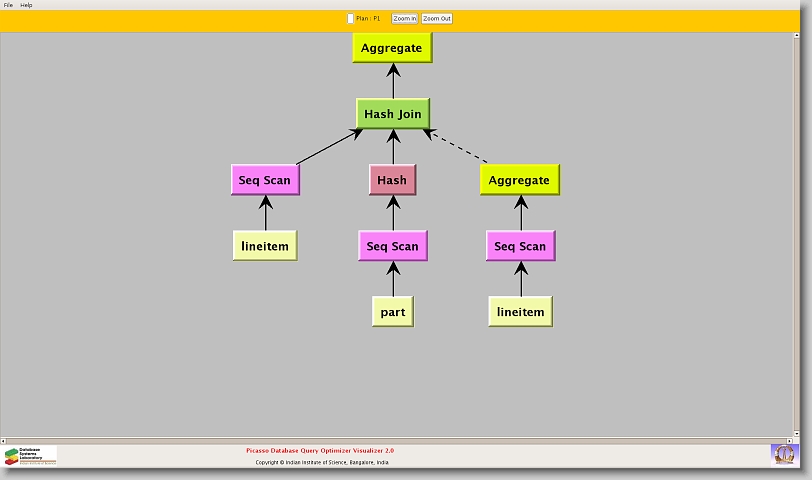Viewport: 812px width, 480px height.
Task: Select the Aggregate node below Hash Join
Action: (x=519, y=180)
